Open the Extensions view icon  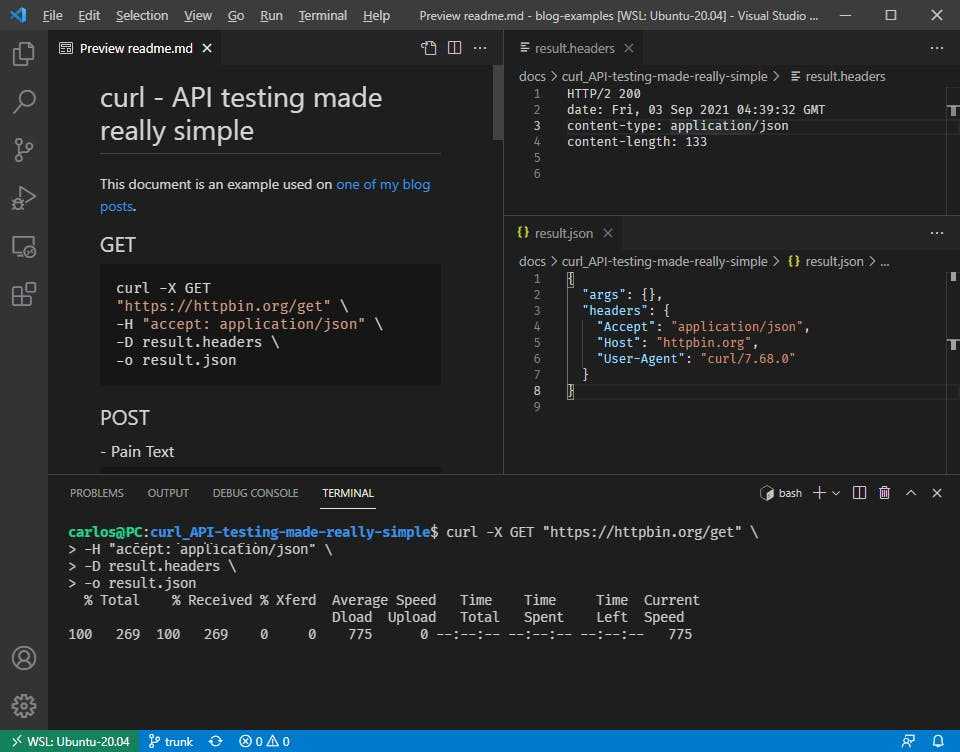24,294
